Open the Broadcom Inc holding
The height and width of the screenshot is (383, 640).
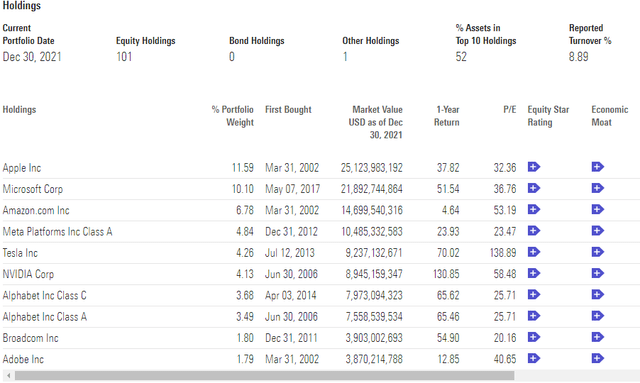(x=30, y=338)
